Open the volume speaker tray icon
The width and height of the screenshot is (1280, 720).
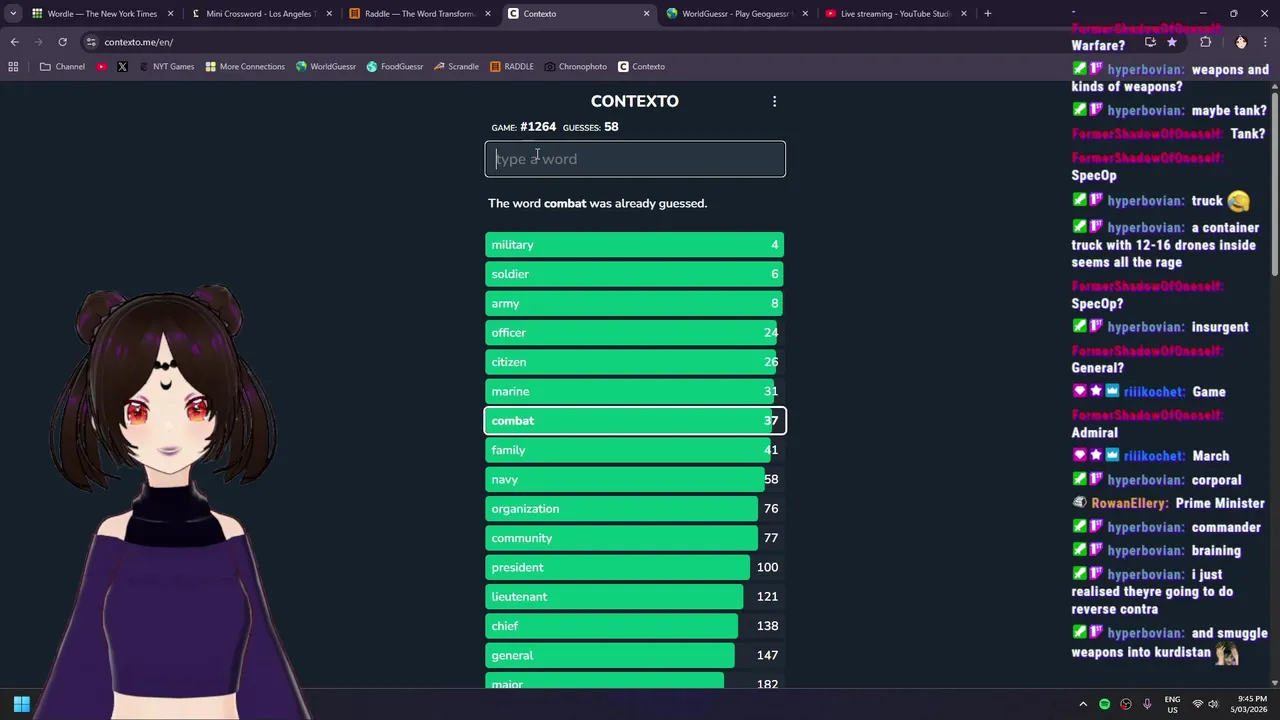coord(1215,704)
